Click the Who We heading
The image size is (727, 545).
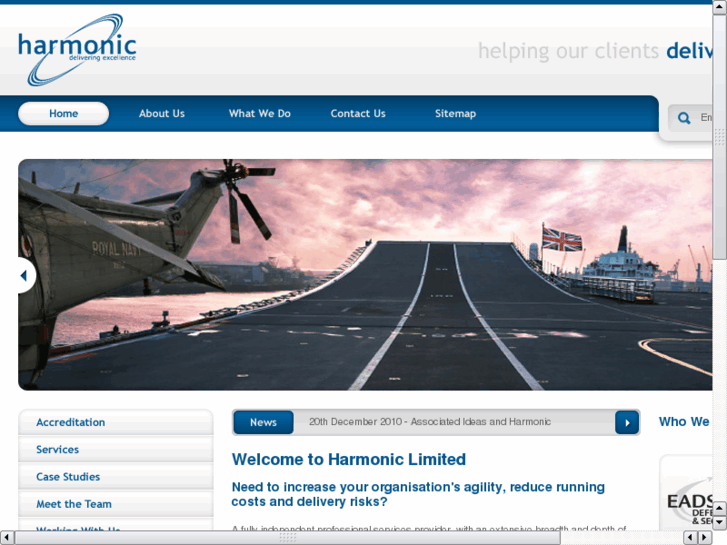684,422
